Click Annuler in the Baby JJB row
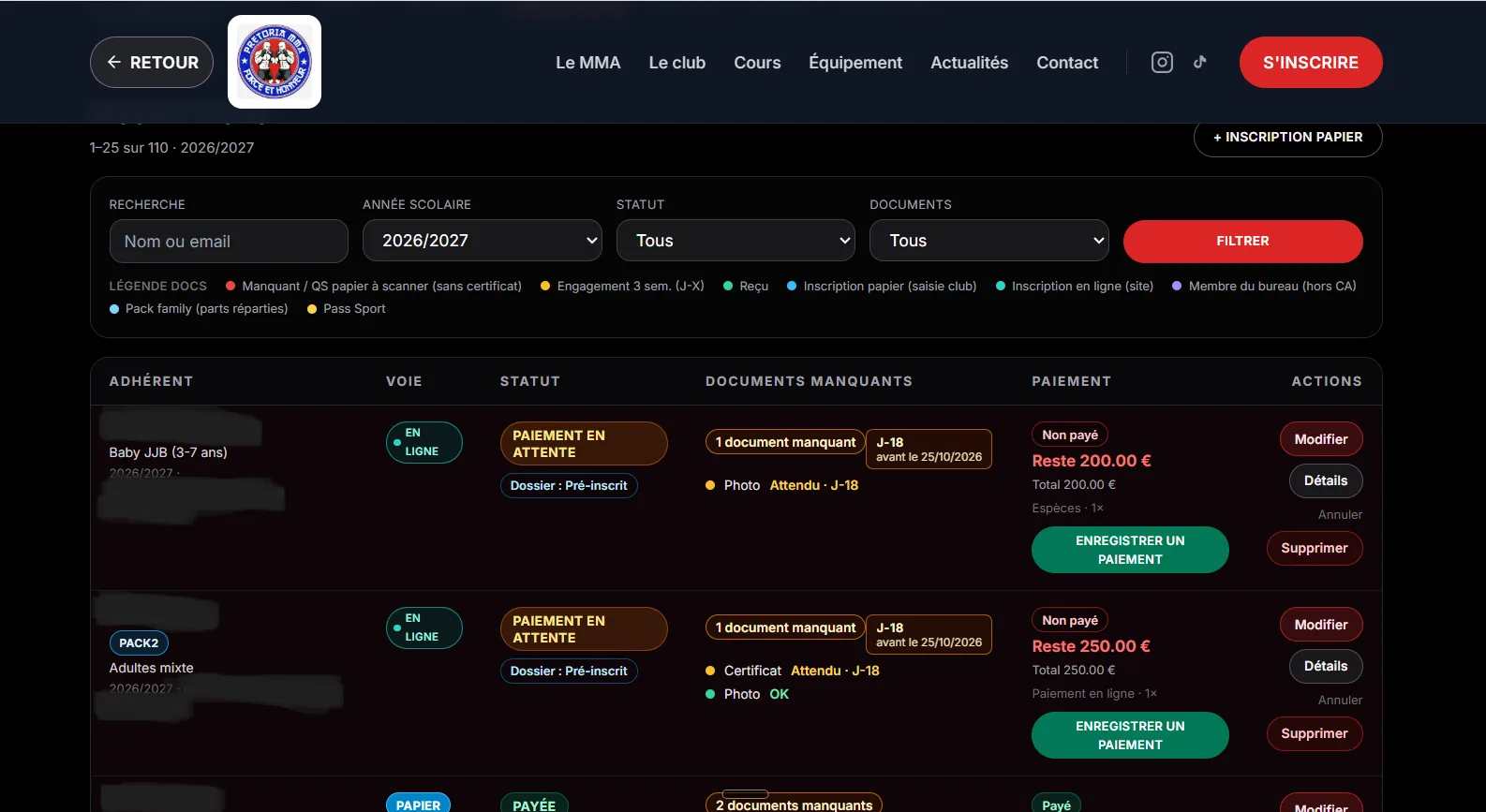The height and width of the screenshot is (812, 1486). pyautogui.click(x=1341, y=514)
